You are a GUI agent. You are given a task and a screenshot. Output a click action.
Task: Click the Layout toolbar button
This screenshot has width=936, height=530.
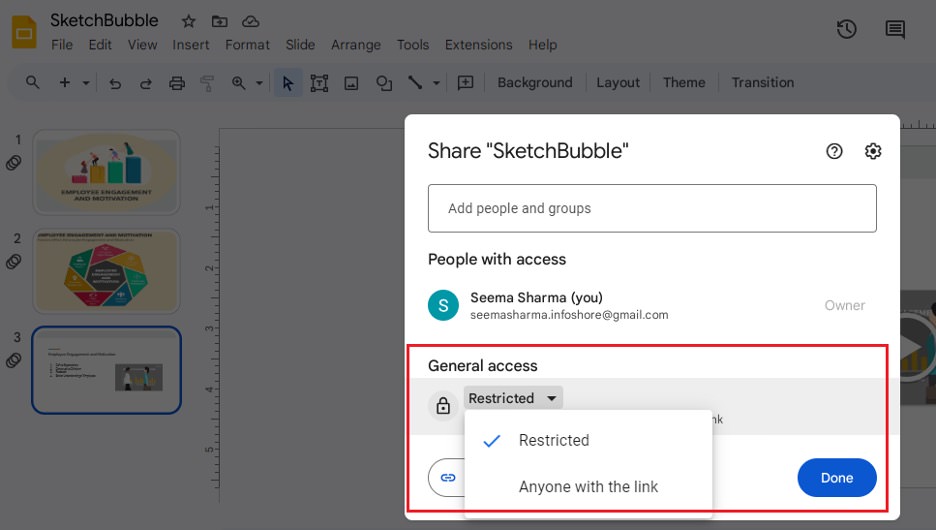click(618, 82)
